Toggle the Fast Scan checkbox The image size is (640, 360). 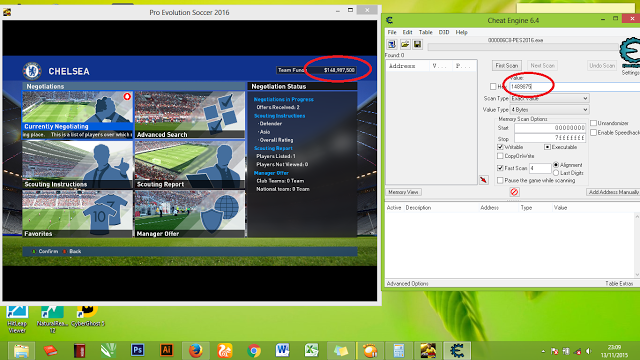click(500, 168)
